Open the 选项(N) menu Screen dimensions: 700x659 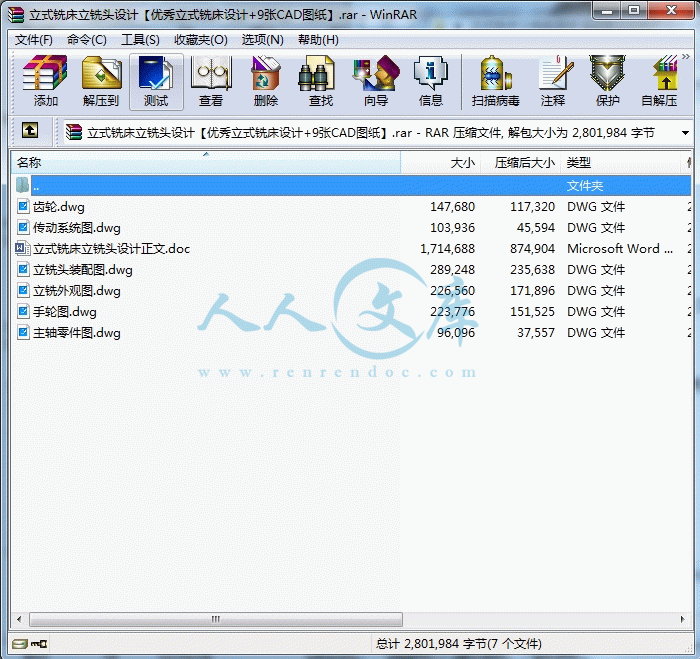pos(262,40)
